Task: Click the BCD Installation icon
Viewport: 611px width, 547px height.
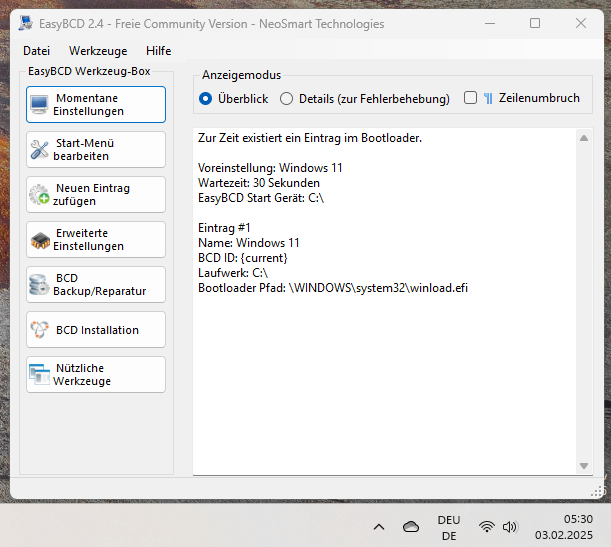Action: point(39,330)
